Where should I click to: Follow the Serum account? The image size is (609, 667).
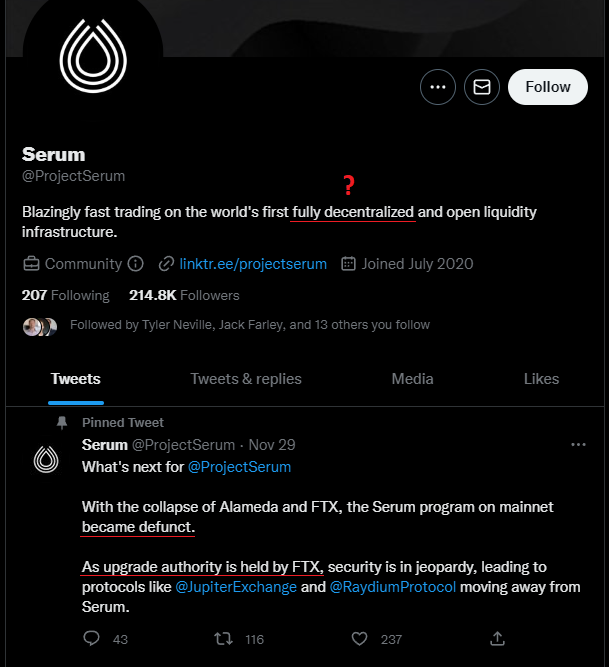[x=547, y=87]
